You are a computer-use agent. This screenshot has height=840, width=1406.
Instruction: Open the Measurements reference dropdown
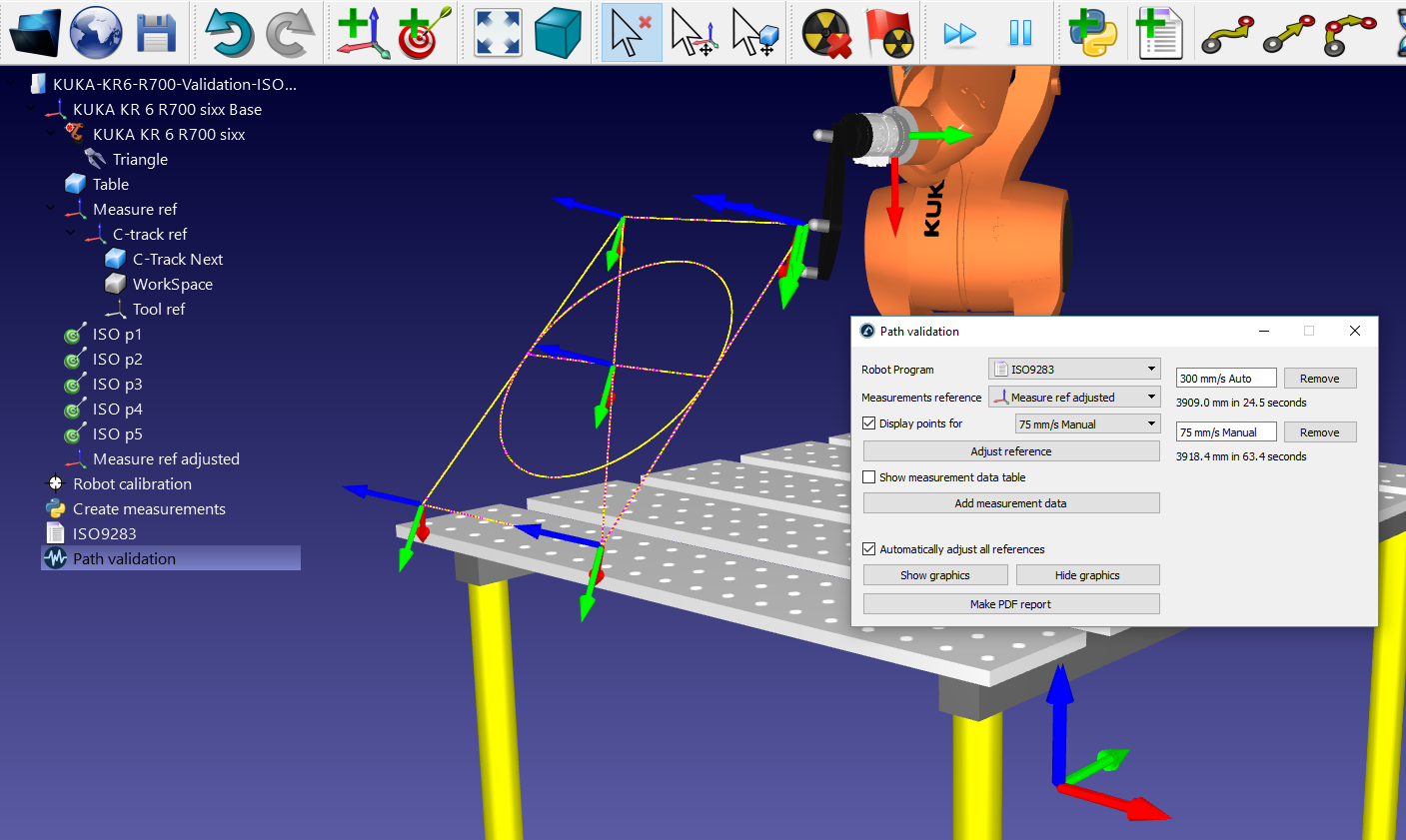coord(1074,398)
